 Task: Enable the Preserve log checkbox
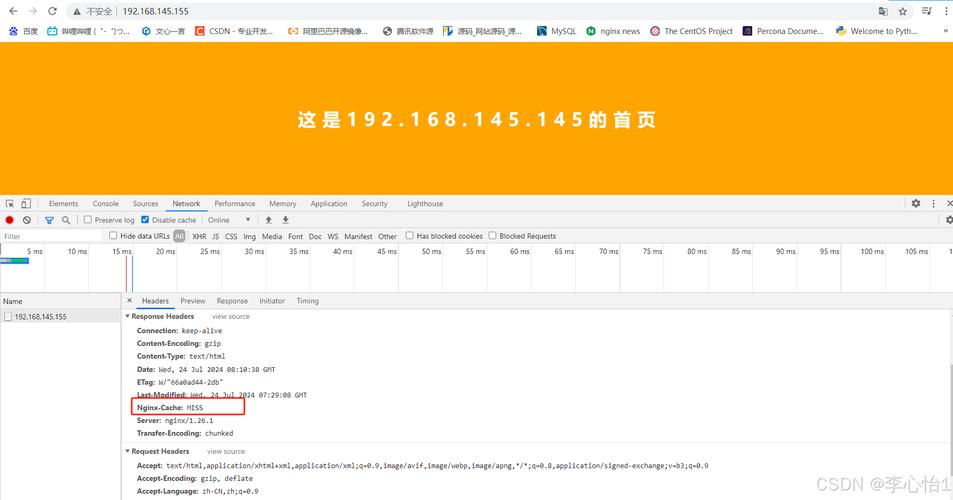click(88, 220)
